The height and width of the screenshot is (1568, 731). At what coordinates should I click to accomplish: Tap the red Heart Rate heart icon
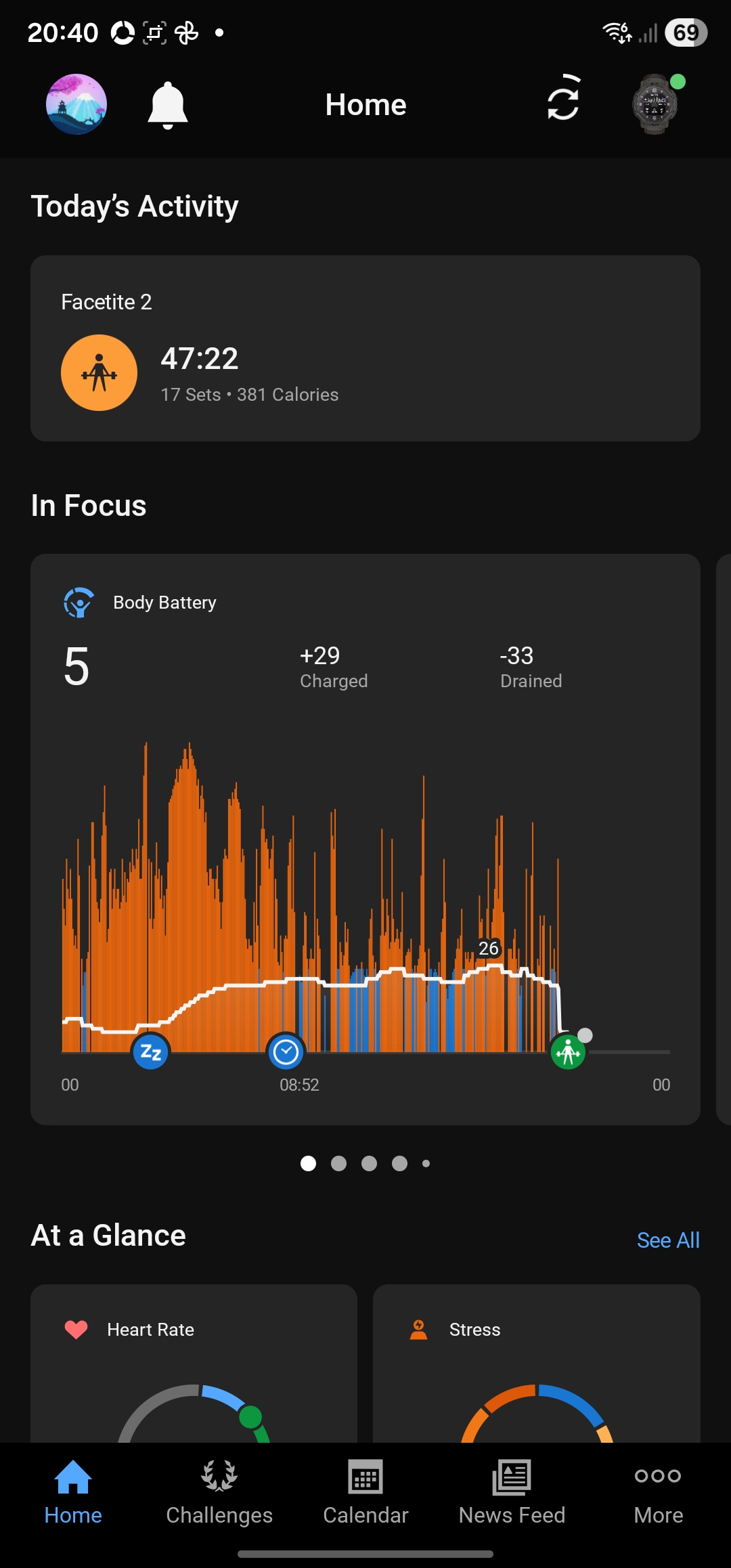pos(76,1330)
